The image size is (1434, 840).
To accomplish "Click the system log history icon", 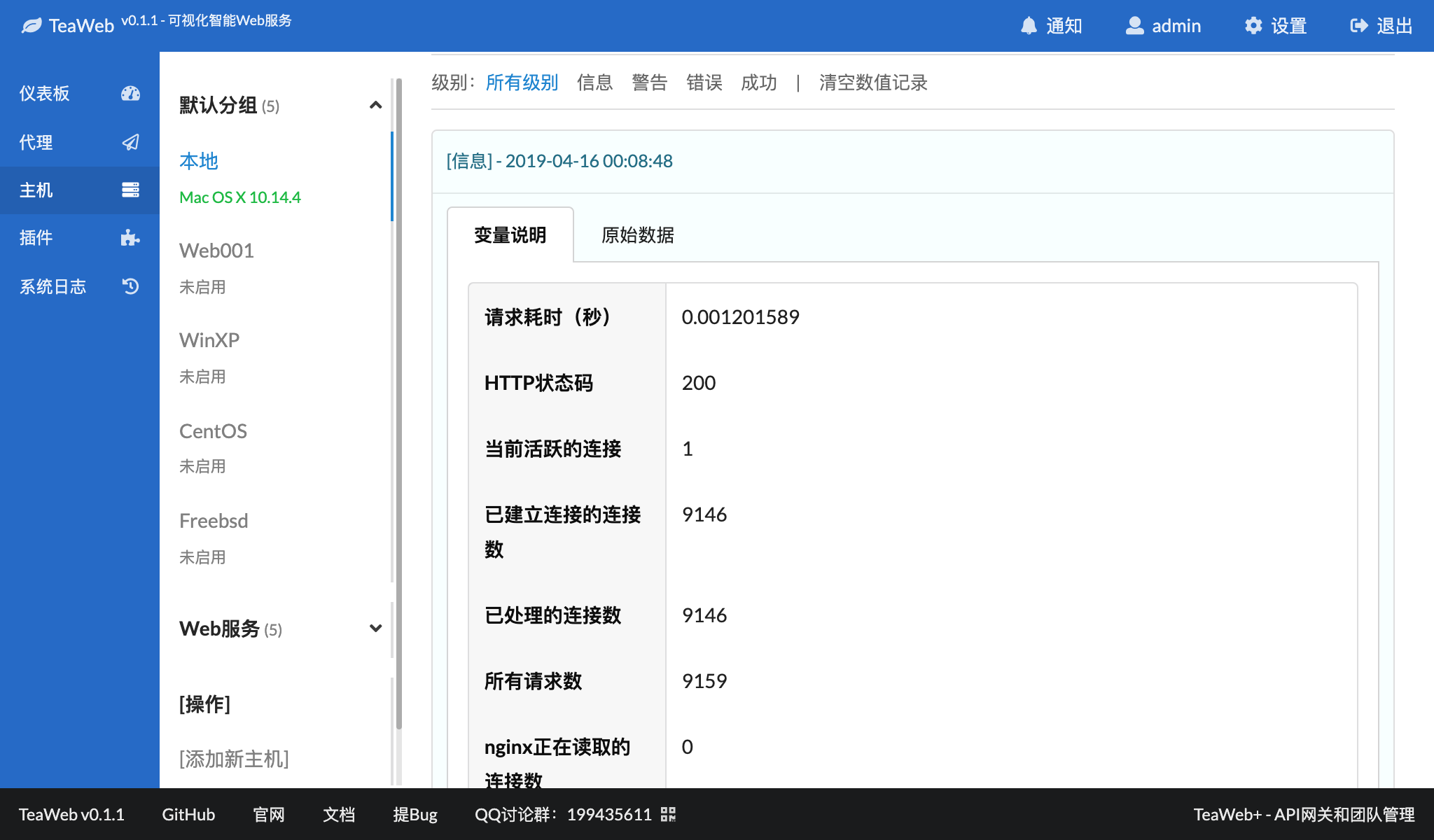I will 130,286.
